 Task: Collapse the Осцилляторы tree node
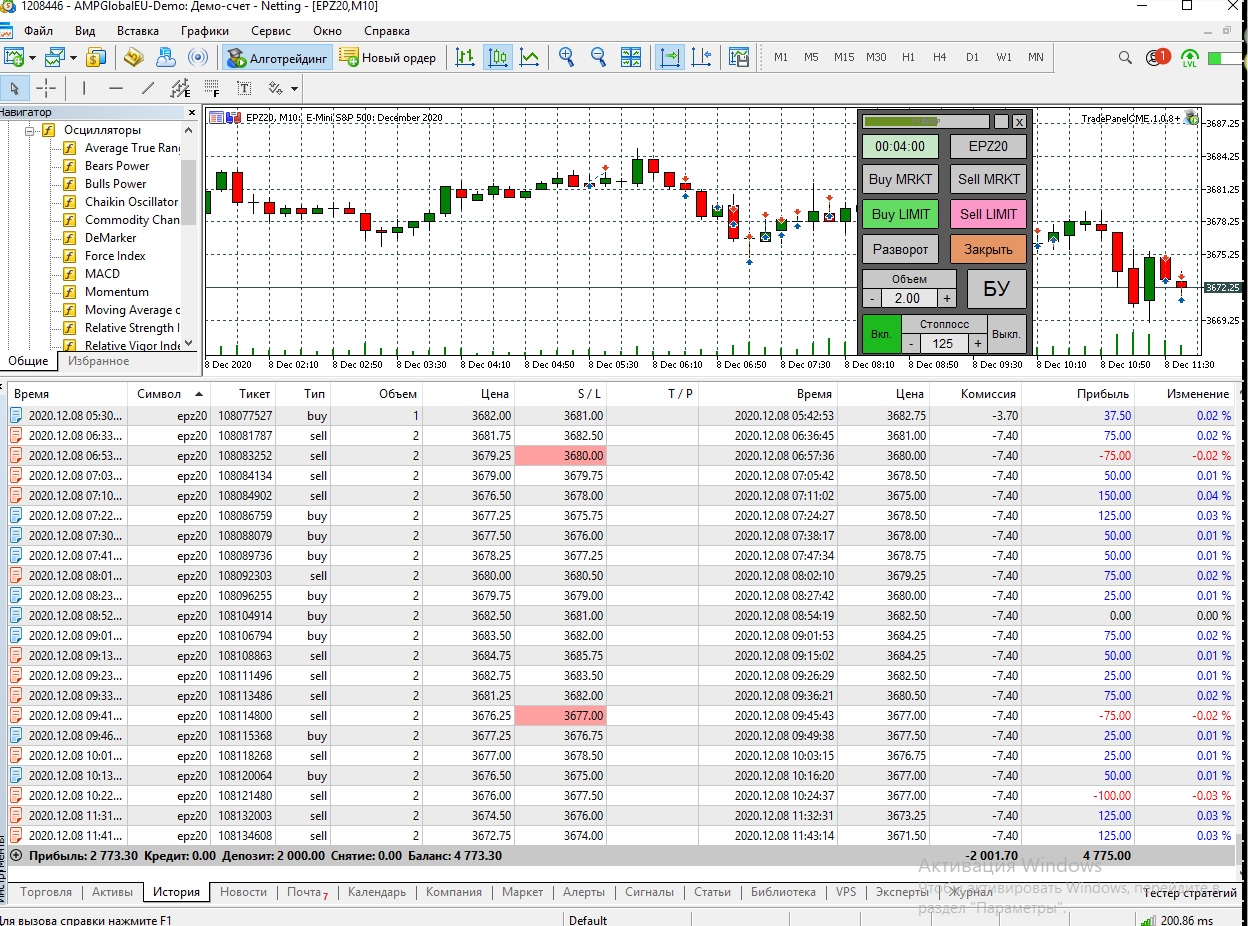[30, 130]
